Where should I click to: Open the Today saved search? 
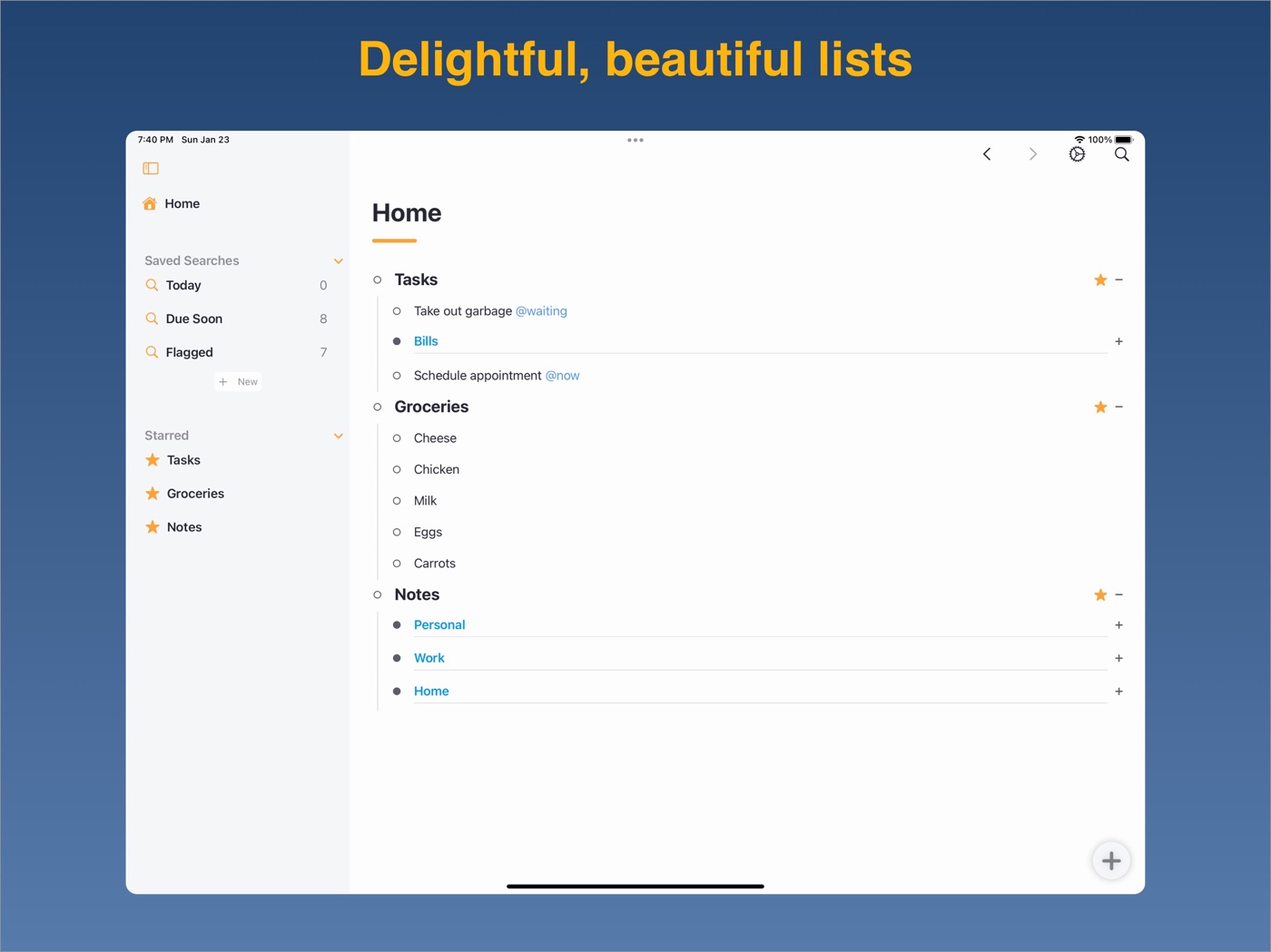click(183, 285)
